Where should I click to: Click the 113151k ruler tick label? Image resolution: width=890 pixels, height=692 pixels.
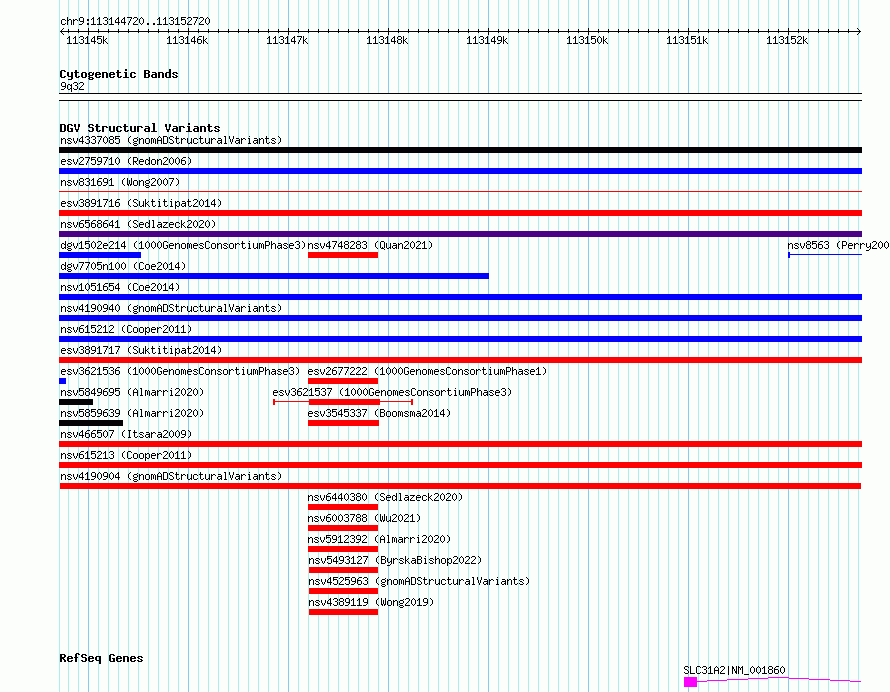(x=686, y=40)
